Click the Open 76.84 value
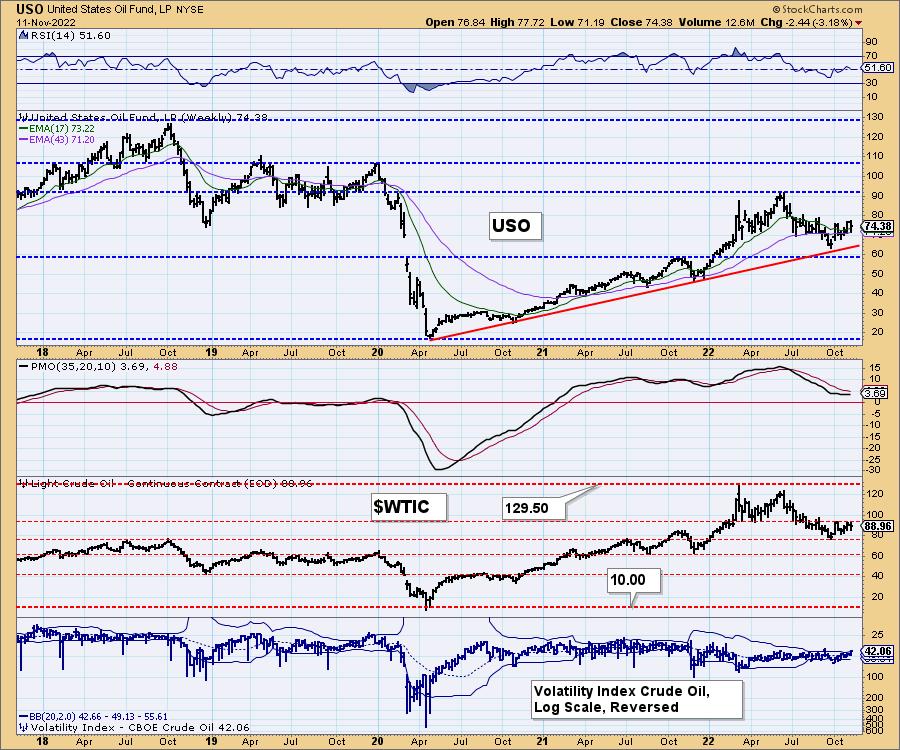The height and width of the screenshot is (750, 900). [x=455, y=22]
